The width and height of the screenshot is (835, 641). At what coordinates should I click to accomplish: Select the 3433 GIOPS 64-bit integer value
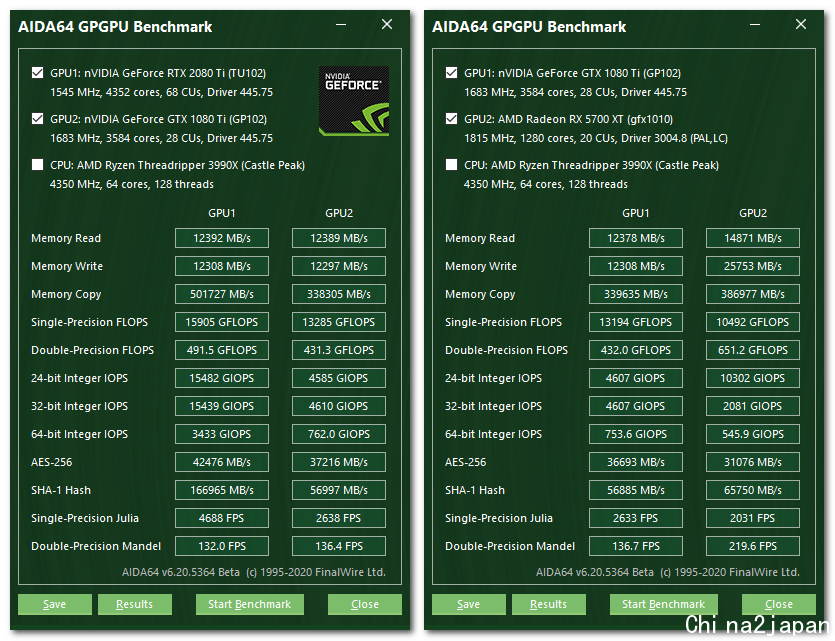(222, 434)
